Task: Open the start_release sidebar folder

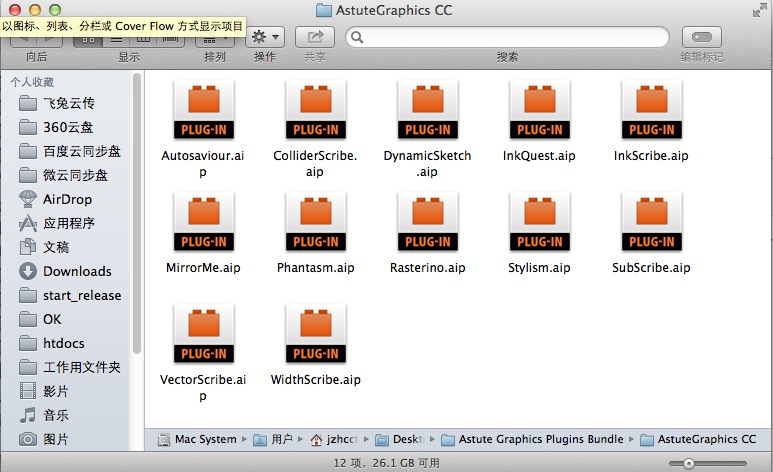Action: (68, 295)
